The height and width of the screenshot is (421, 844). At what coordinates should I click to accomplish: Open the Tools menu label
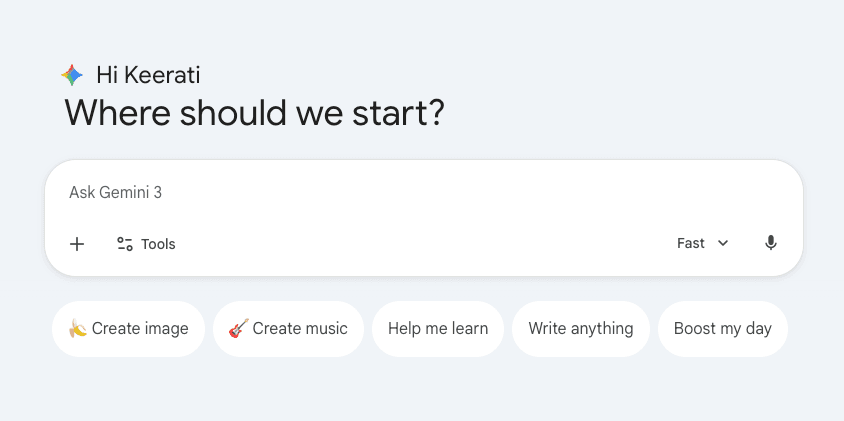(158, 244)
